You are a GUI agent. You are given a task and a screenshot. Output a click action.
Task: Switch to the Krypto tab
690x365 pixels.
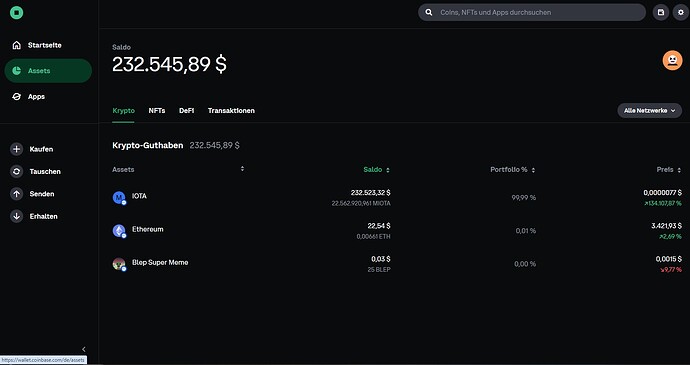124,111
